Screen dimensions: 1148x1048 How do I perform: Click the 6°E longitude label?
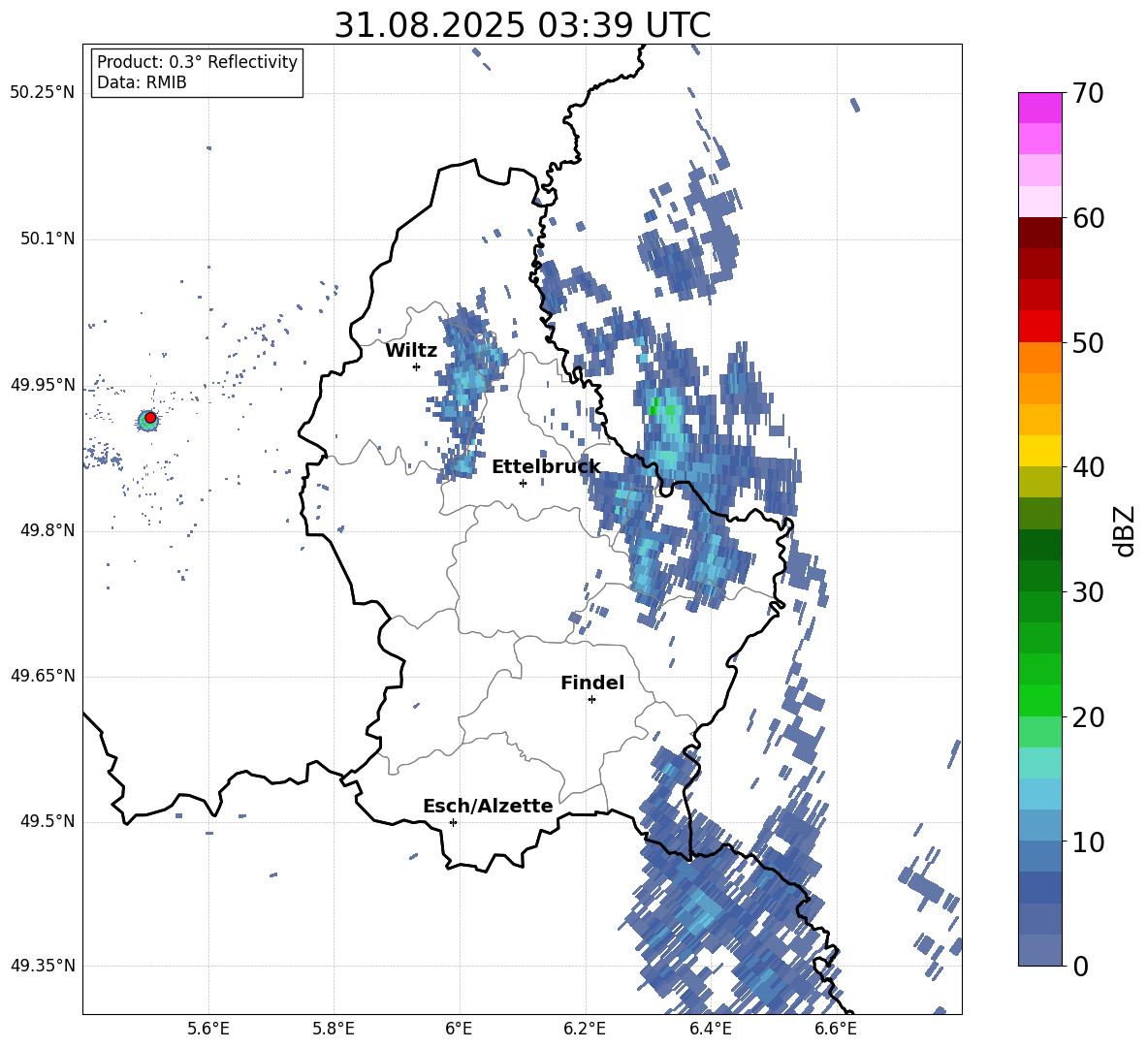[x=459, y=1029]
